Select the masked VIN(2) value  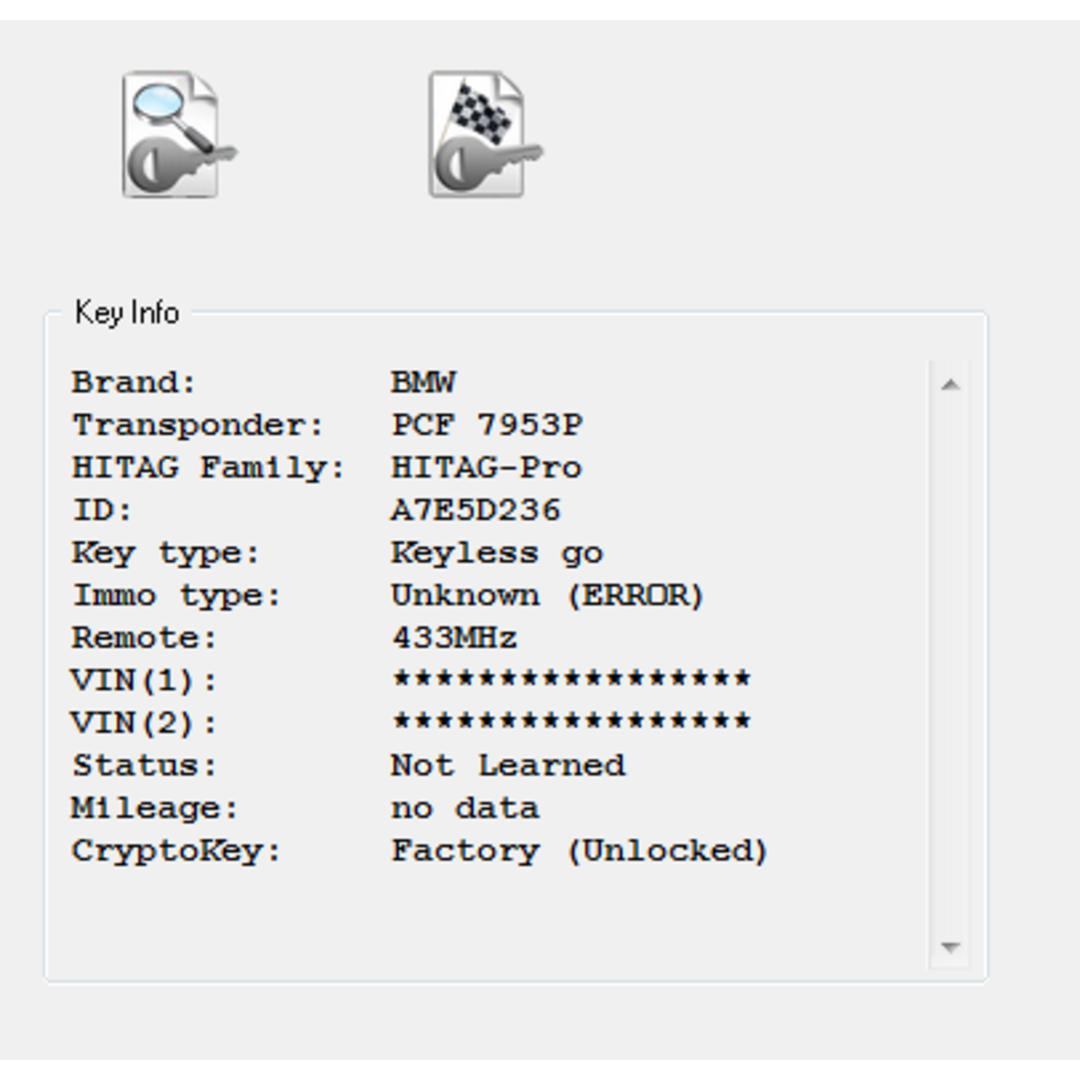click(x=572, y=722)
